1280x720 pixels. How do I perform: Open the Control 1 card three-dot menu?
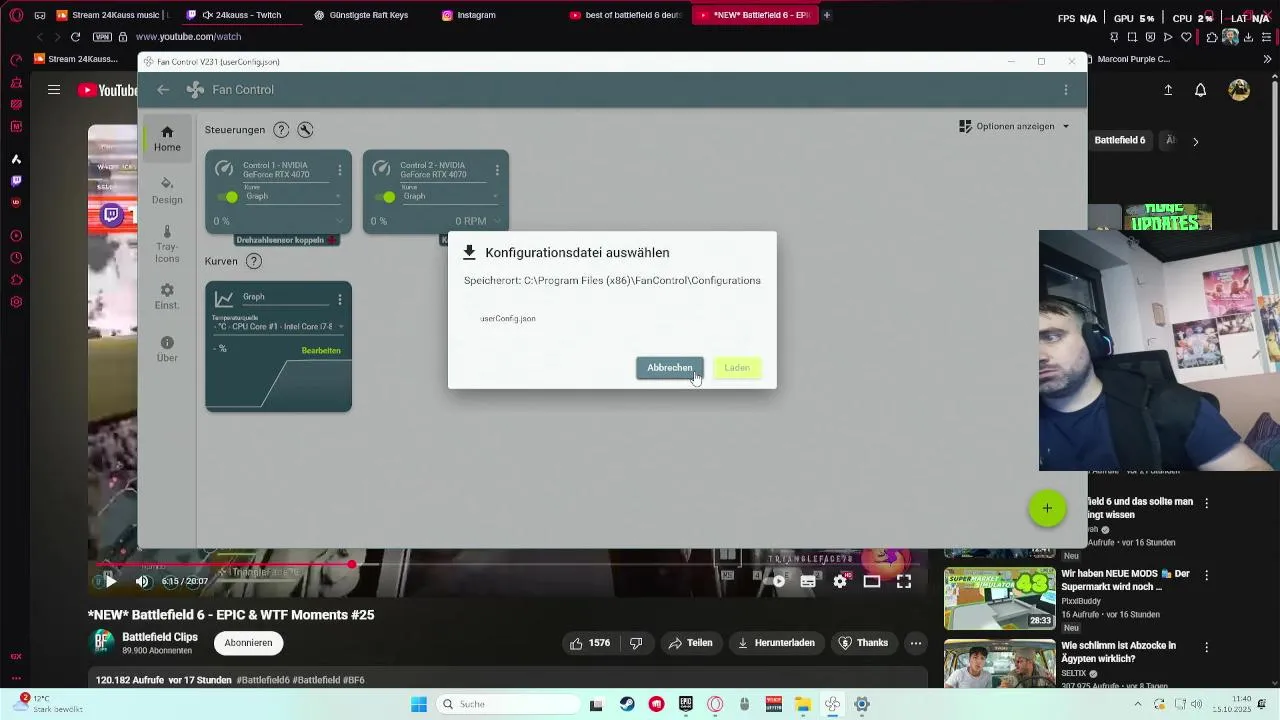pyautogui.click(x=340, y=170)
